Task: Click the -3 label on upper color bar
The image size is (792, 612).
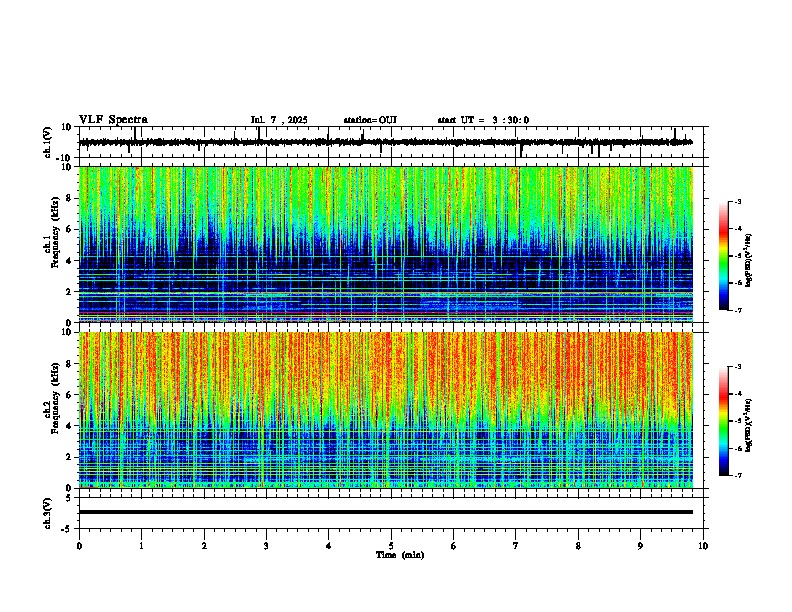Action: [x=737, y=201]
